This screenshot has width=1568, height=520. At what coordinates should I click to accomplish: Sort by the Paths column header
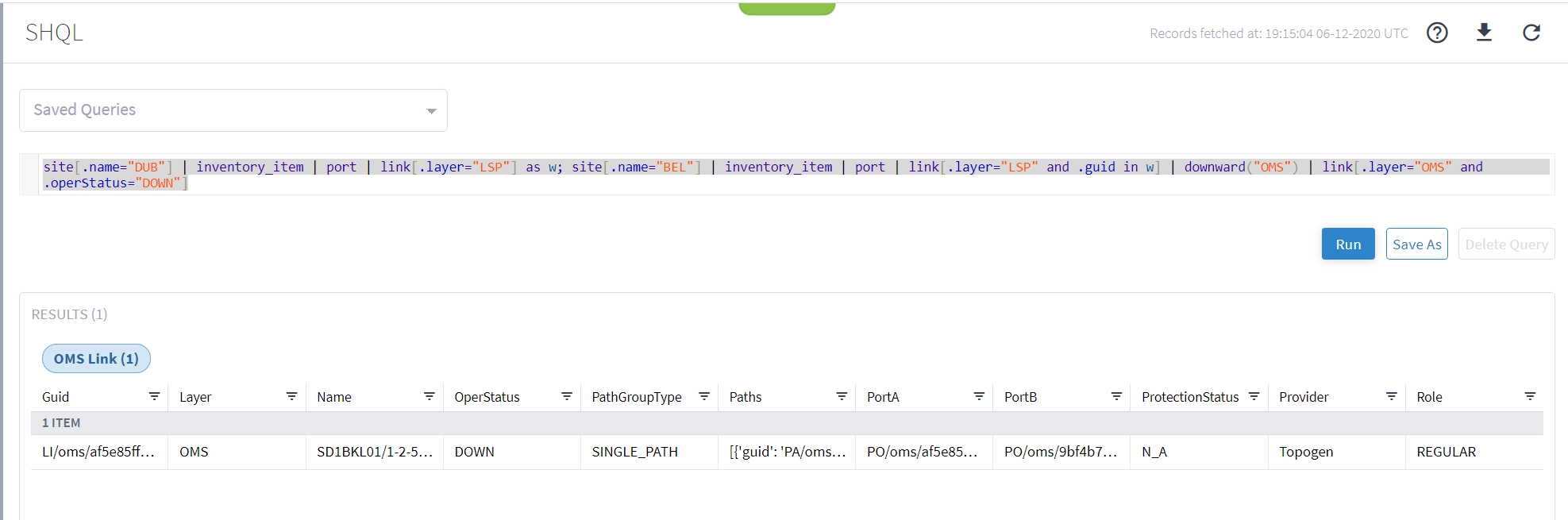pos(745,397)
